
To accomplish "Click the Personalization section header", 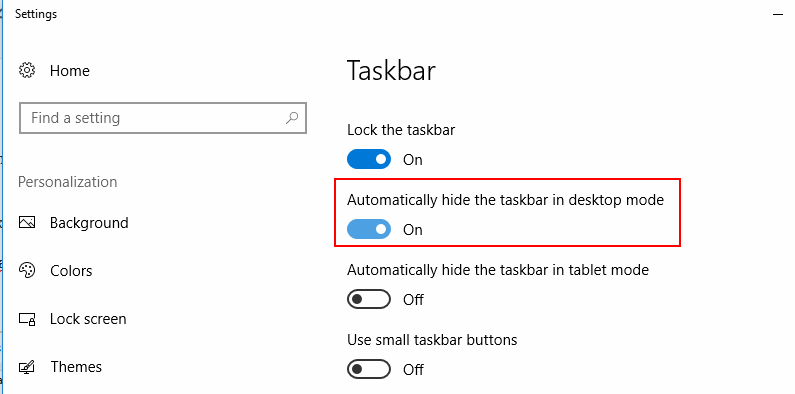I will coord(67,182).
